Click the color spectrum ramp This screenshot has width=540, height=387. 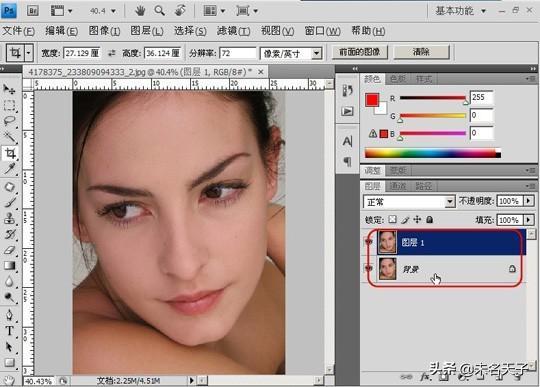(433, 154)
